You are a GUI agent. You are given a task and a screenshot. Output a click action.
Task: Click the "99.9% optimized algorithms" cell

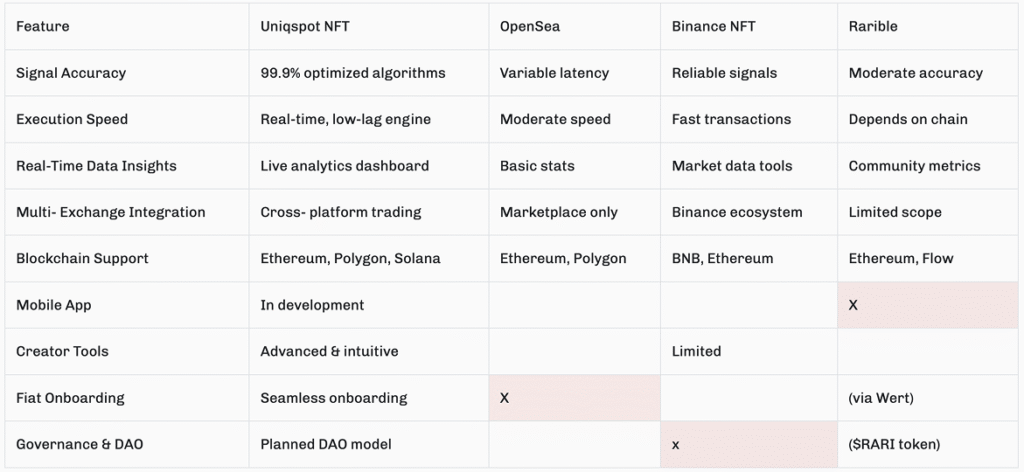(353, 73)
